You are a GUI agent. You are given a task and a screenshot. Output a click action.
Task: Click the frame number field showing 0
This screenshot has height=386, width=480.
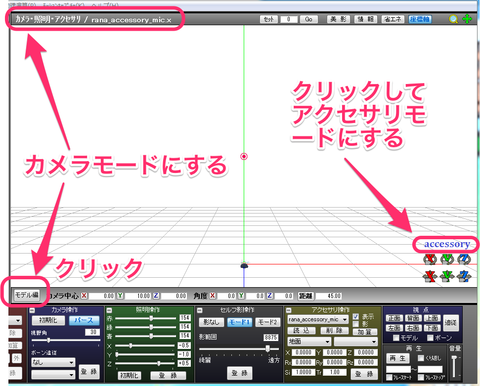click(288, 19)
